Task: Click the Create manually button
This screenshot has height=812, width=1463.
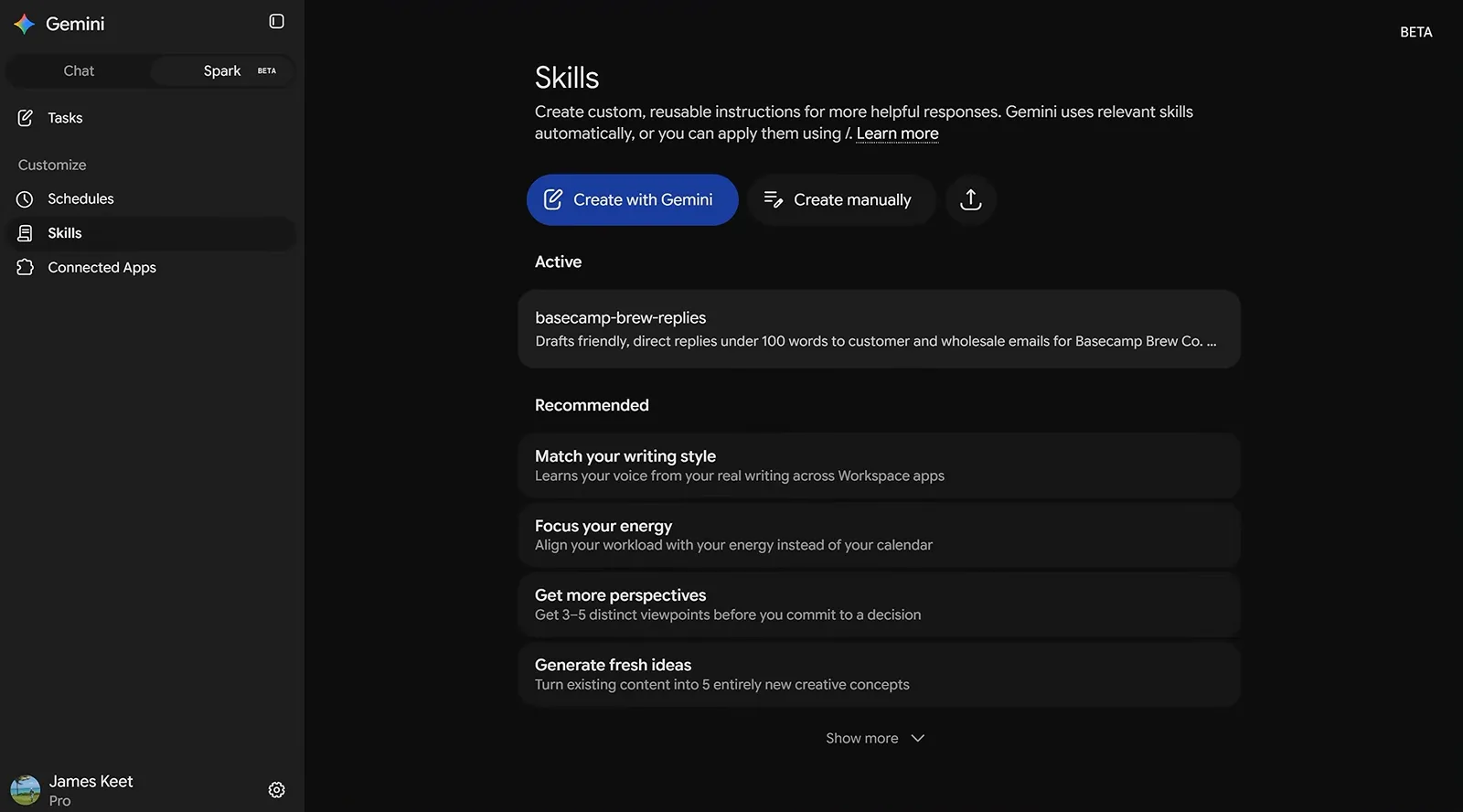Action: pyautogui.click(x=841, y=199)
